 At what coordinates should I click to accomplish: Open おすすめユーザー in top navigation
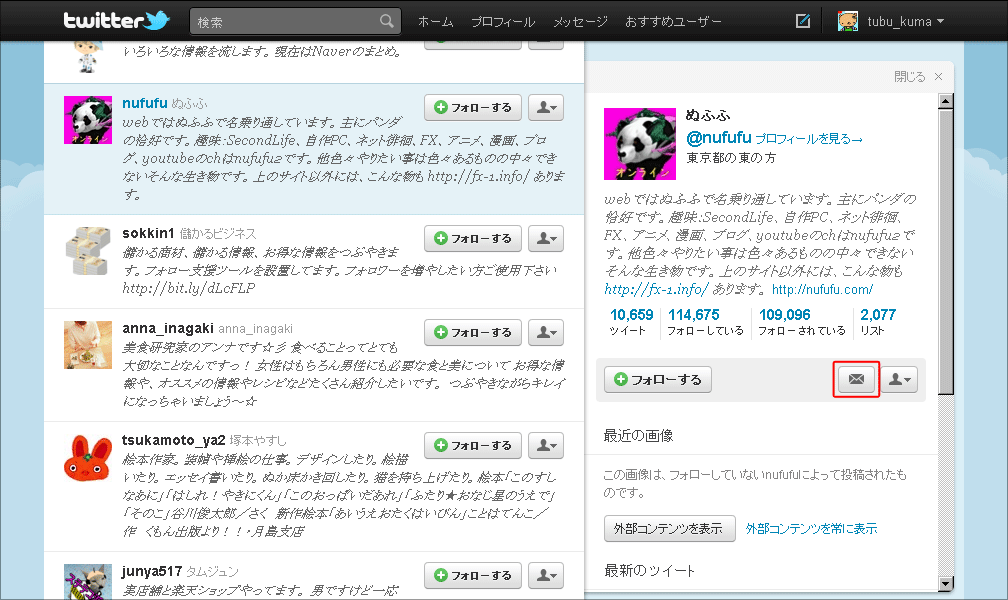click(673, 22)
